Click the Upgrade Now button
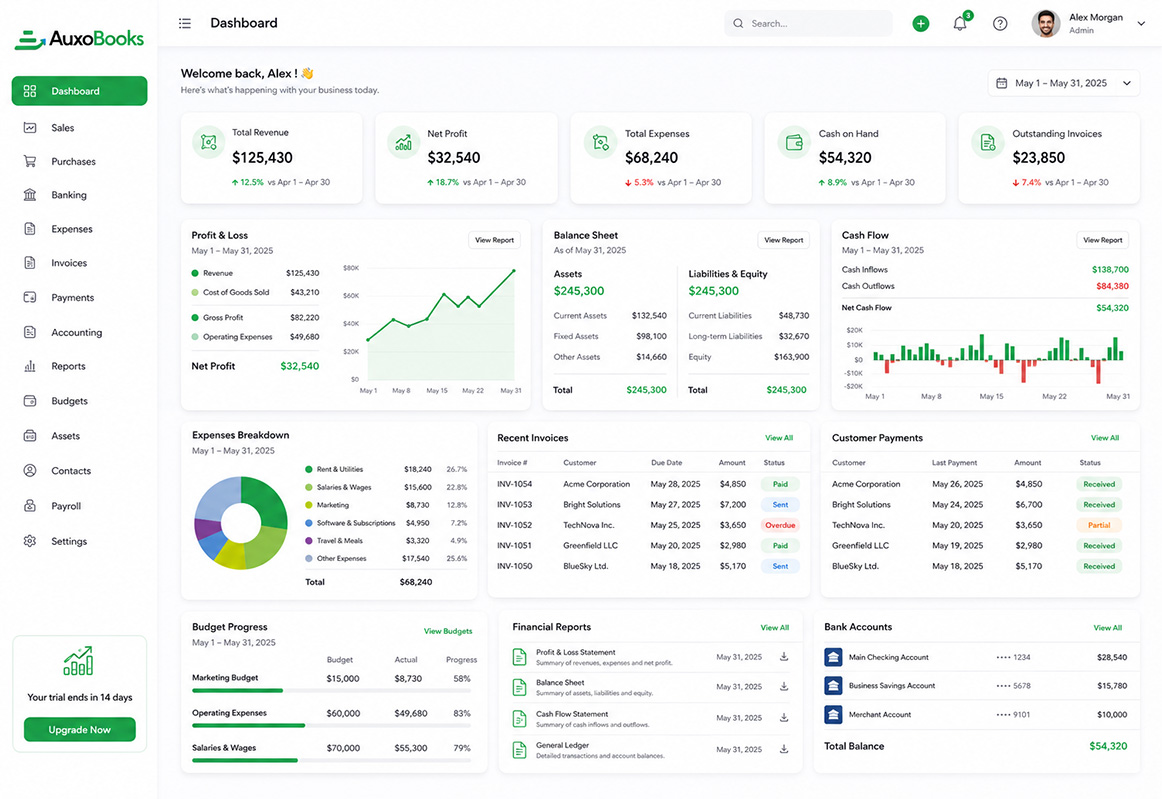This screenshot has height=799, width=1162. click(x=79, y=729)
